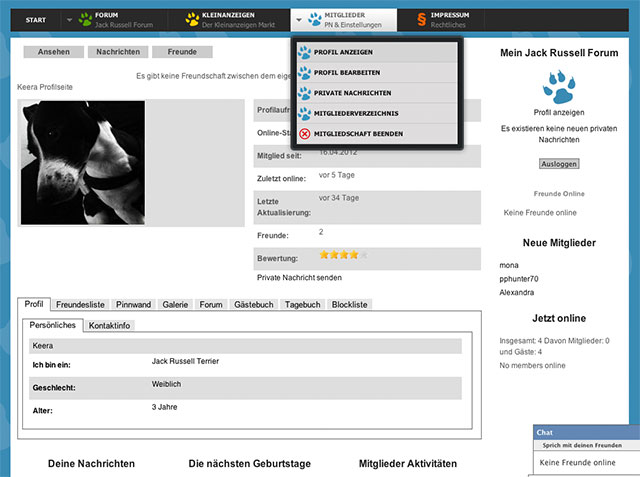The image size is (640, 477).
Task: Click the green paw Forum icon
Action: pos(85,19)
